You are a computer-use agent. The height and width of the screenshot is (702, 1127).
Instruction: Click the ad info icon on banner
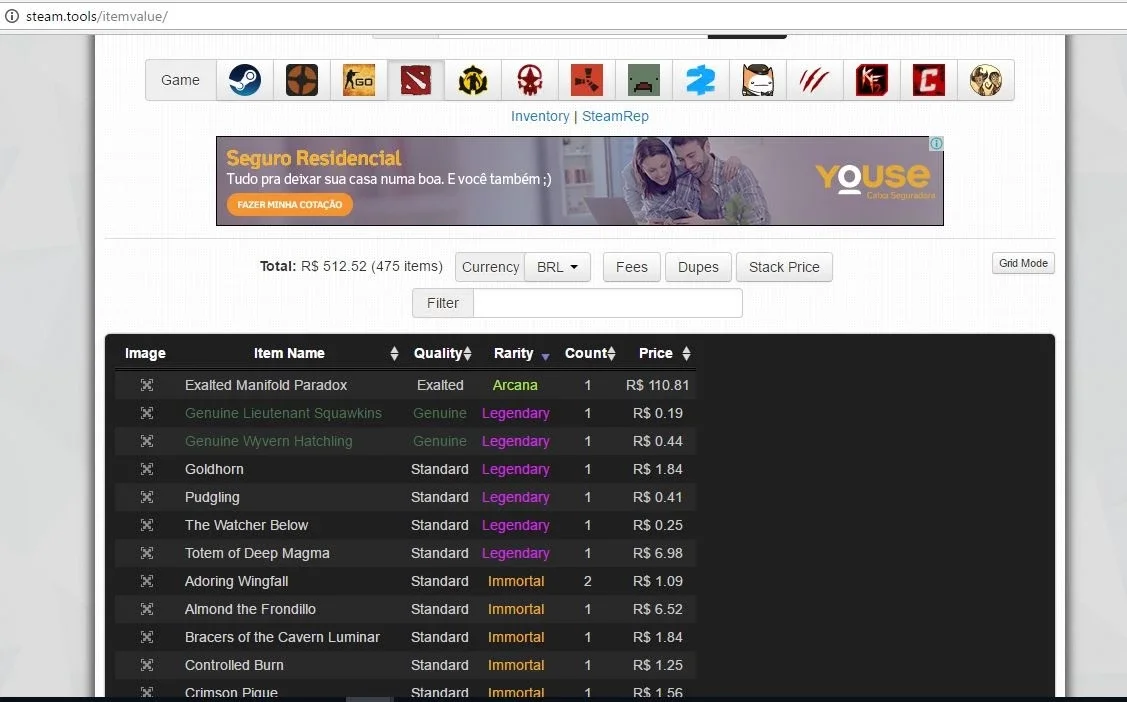click(937, 144)
